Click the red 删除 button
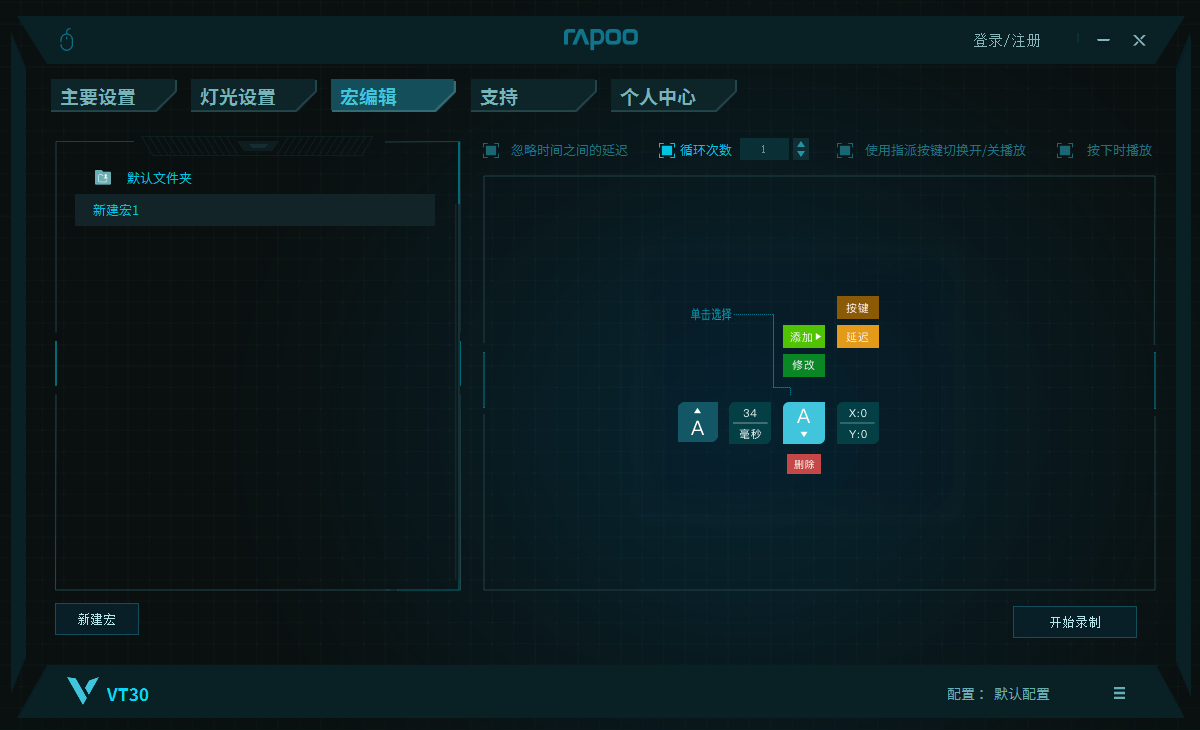The height and width of the screenshot is (730, 1200). coord(804,464)
